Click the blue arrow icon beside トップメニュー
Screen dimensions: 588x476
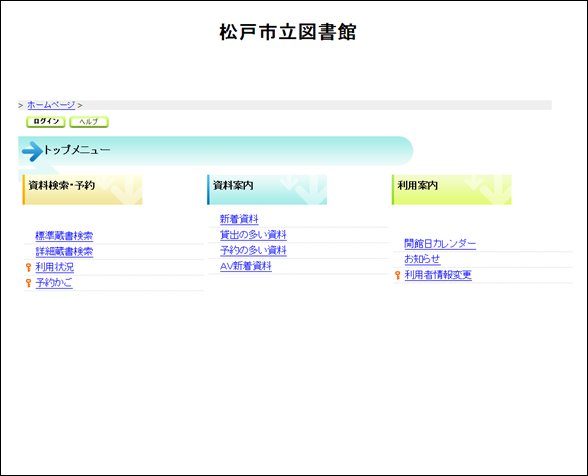coord(32,151)
